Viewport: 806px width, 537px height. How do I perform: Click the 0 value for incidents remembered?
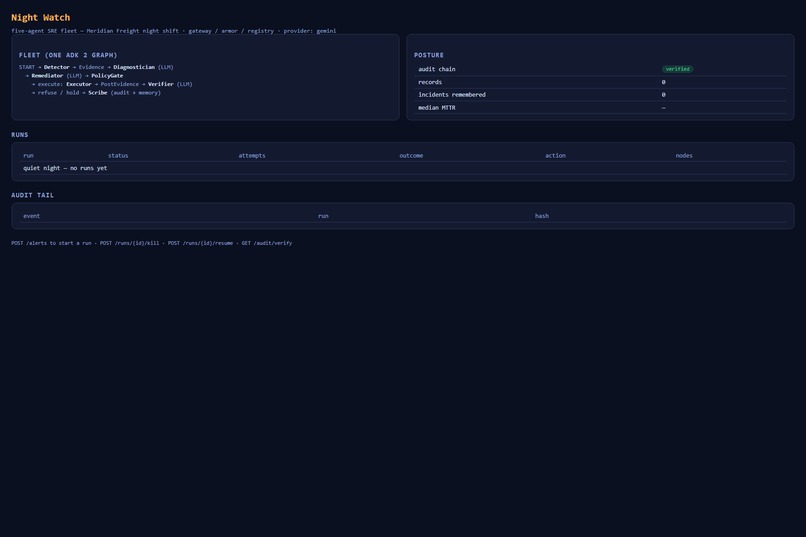pyautogui.click(x=664, y=95)
